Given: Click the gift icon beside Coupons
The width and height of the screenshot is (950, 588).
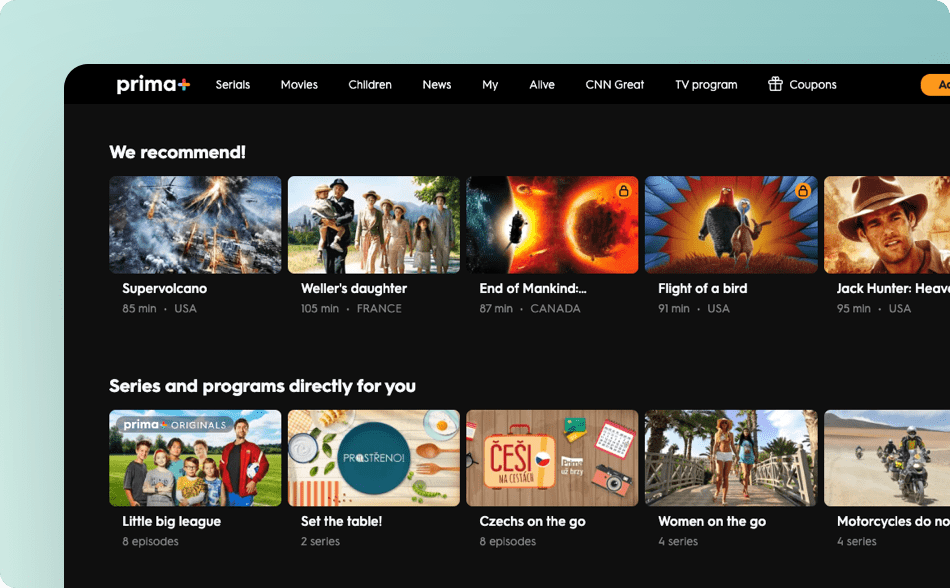Looking at the screenshot, I should tap(775, 84).
